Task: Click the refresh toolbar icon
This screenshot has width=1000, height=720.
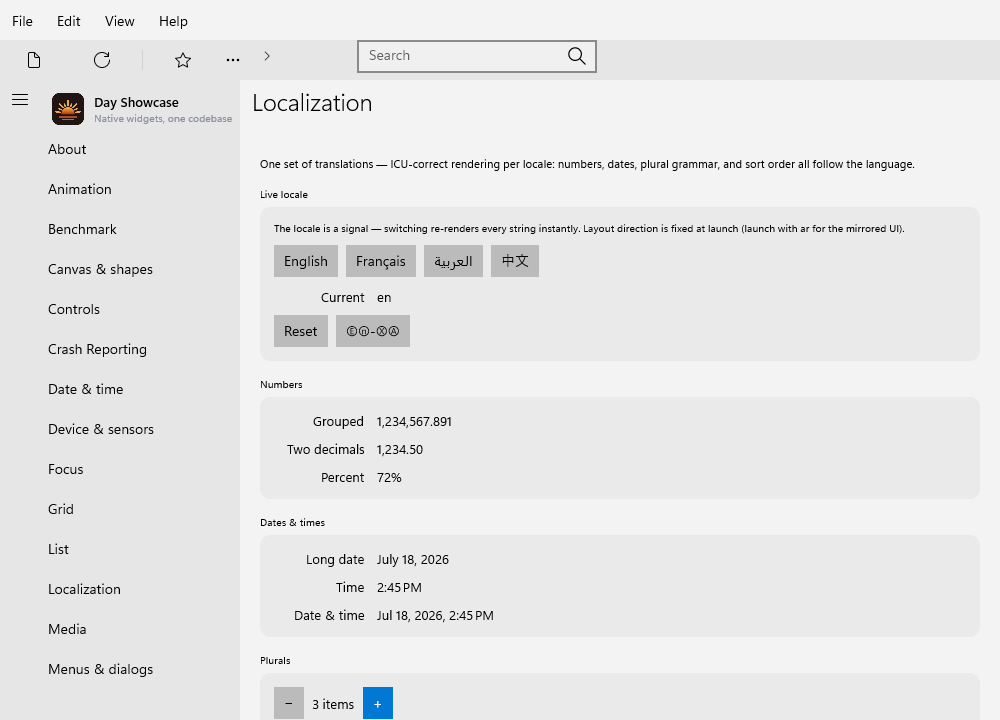Action: coord(102,60)
